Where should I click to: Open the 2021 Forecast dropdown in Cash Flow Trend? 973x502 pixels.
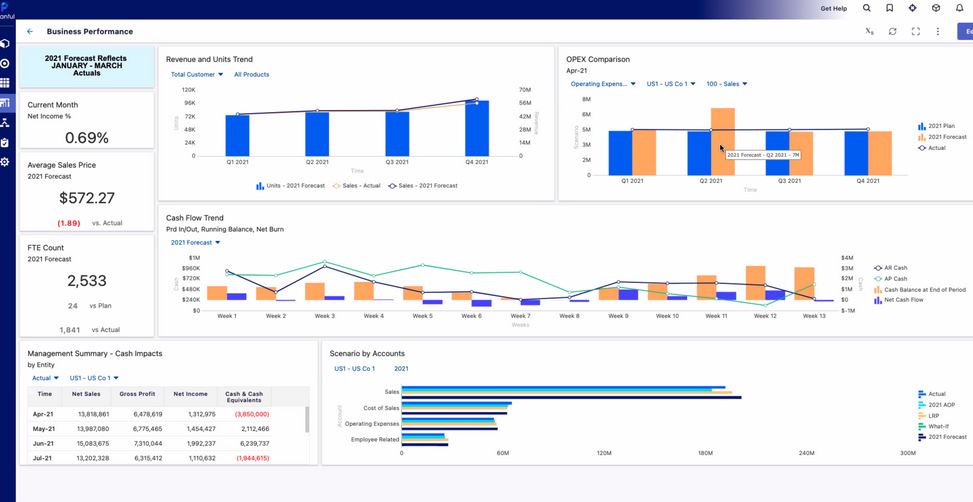point(195,243)
